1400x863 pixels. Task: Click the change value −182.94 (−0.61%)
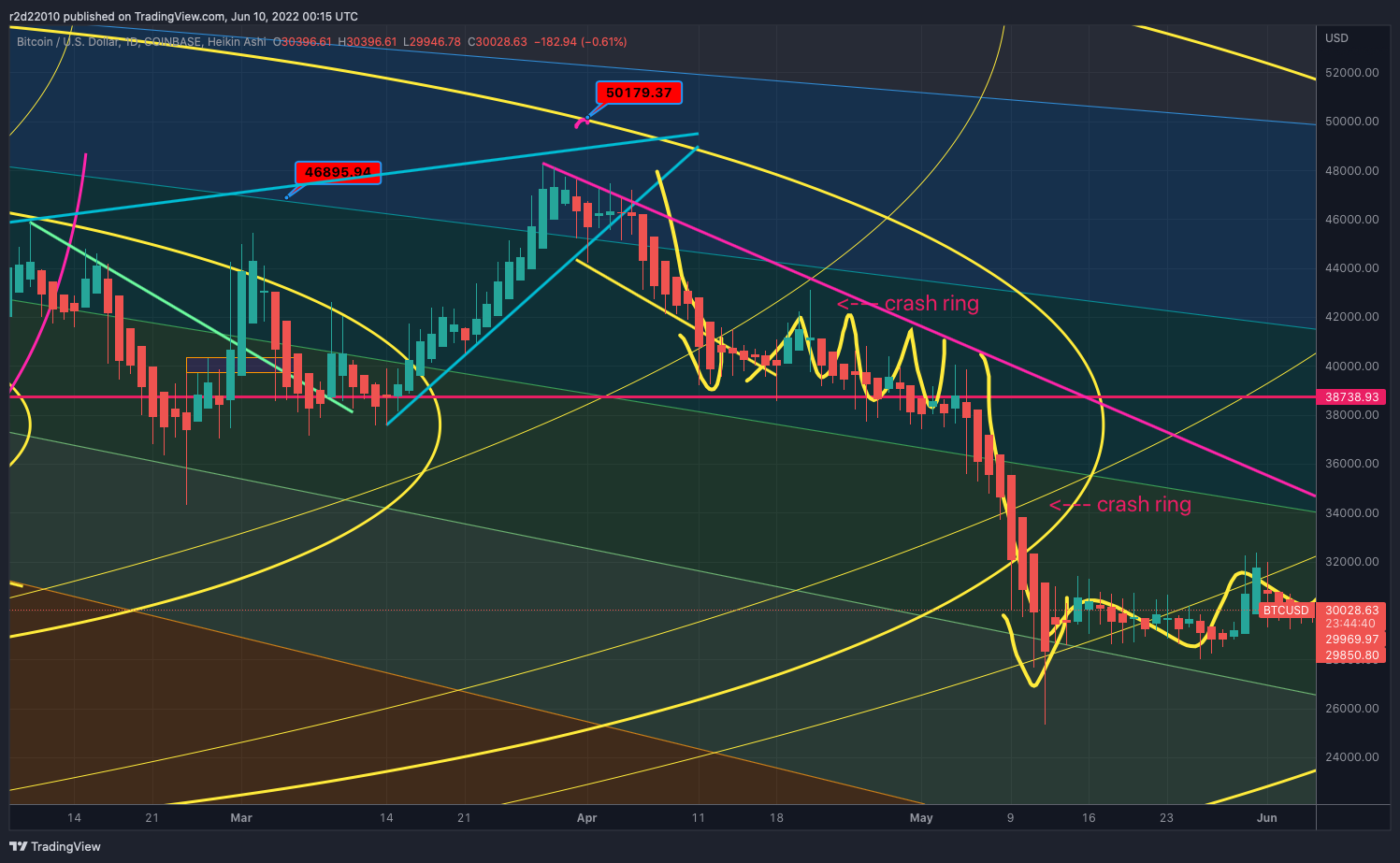[580, 42]
